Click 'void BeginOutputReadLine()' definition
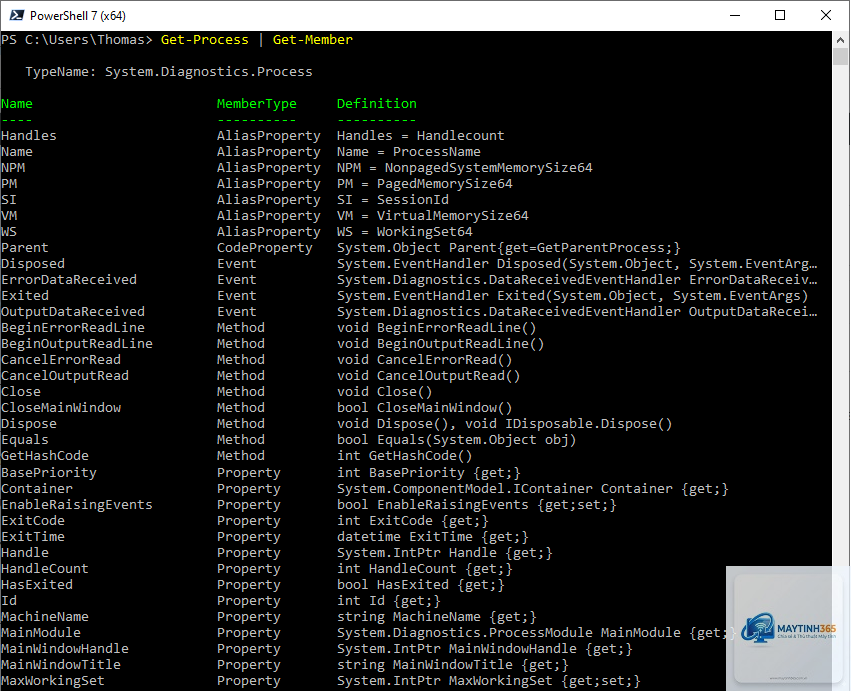This screenshot has width=851, height=691. [x=440, y=344]
